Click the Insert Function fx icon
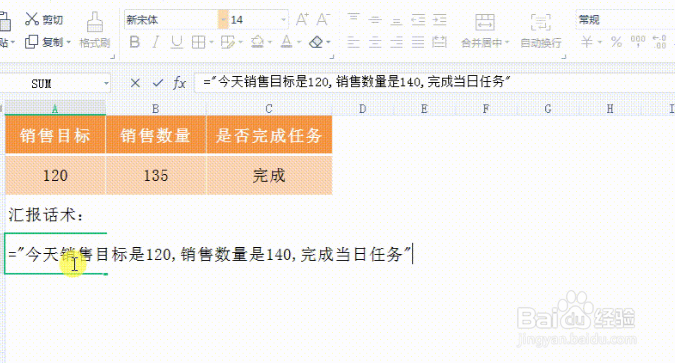This screenshot has height=363, width=675. [179, 83]
